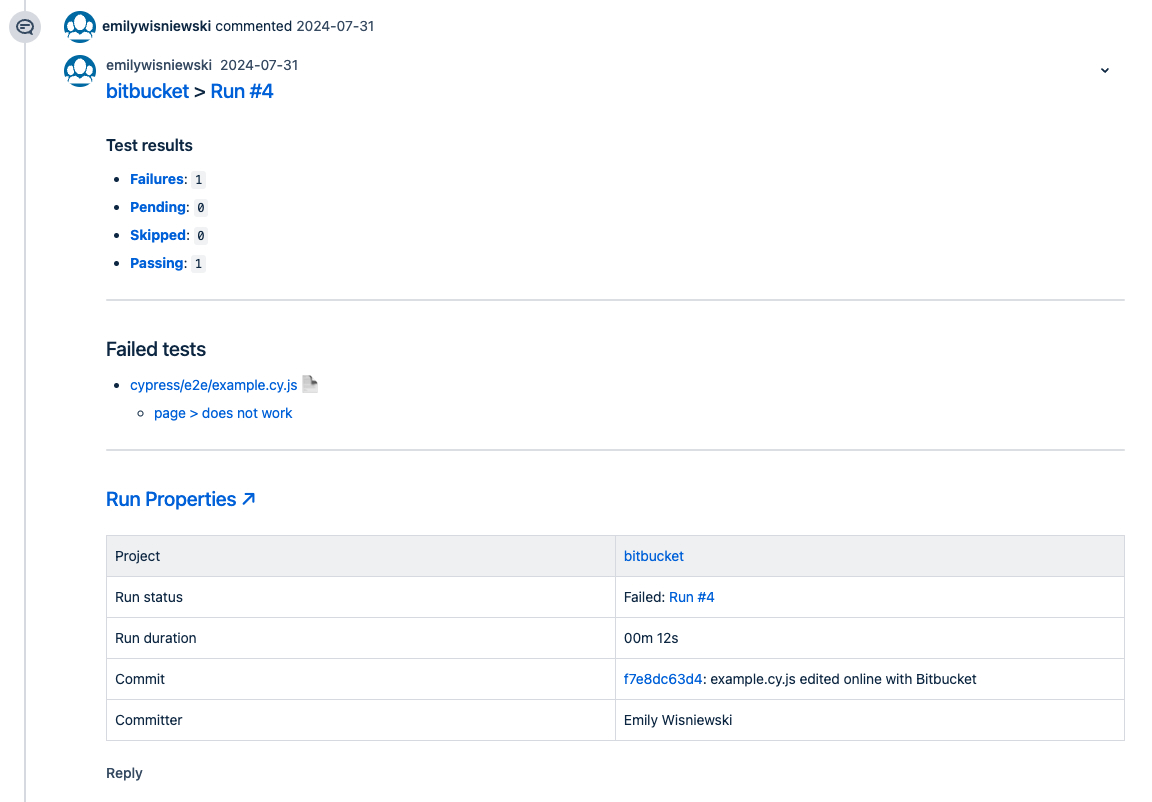
Task: Click the Pending count badge
Action: click(x=200, y=207)
